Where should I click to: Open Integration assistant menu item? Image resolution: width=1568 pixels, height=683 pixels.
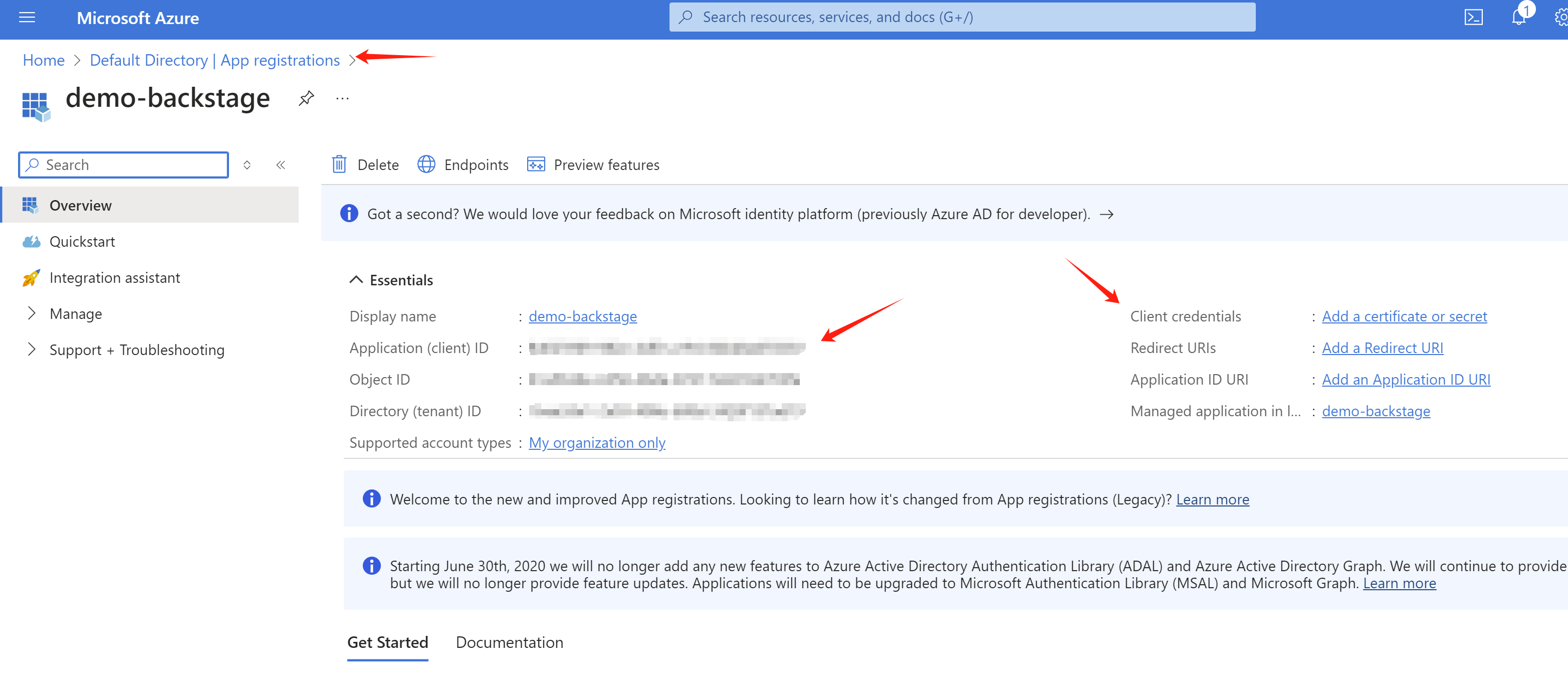114,278
